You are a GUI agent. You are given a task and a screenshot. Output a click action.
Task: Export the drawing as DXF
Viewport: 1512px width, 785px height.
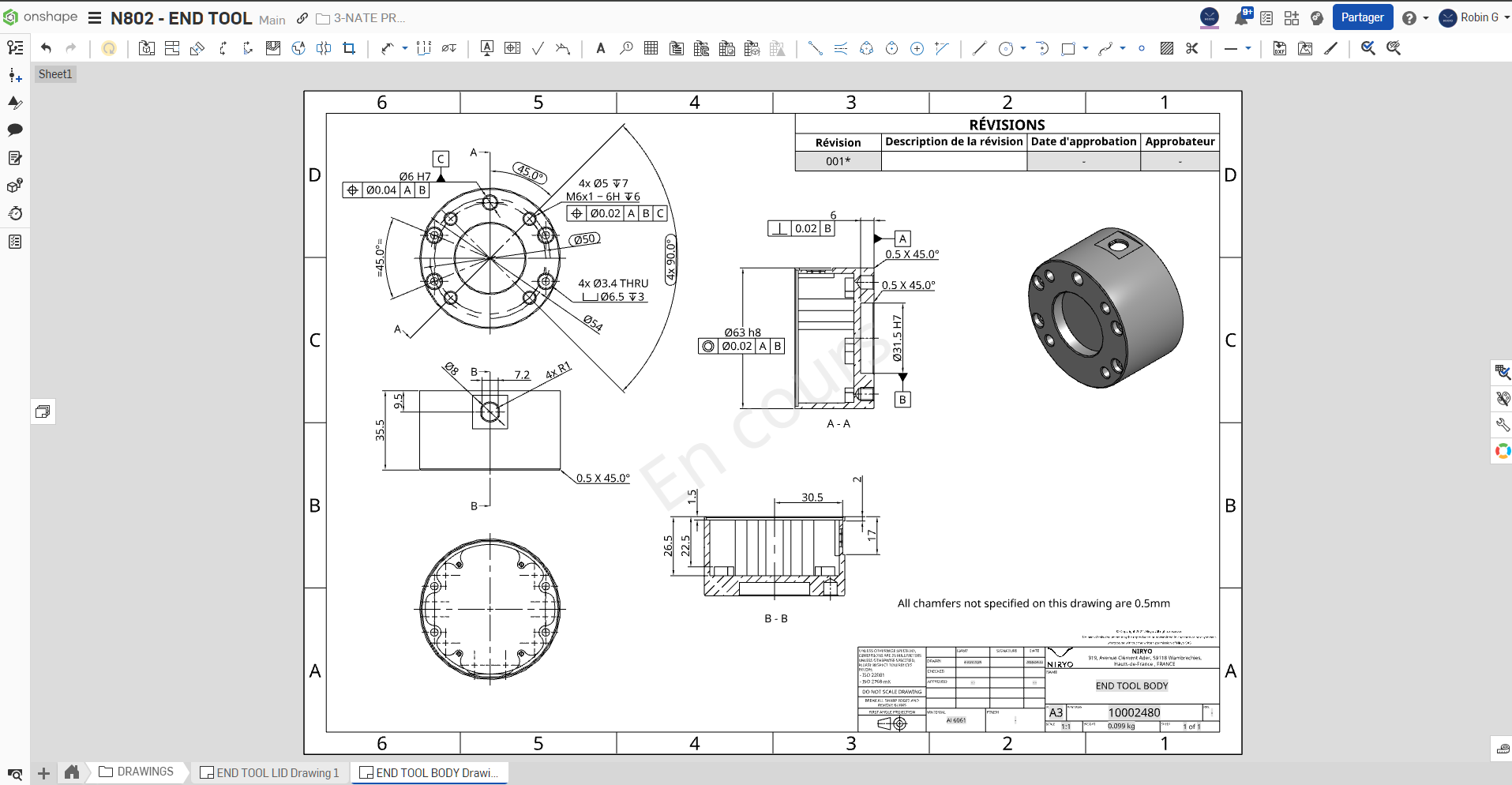(x=1278, y=48)
